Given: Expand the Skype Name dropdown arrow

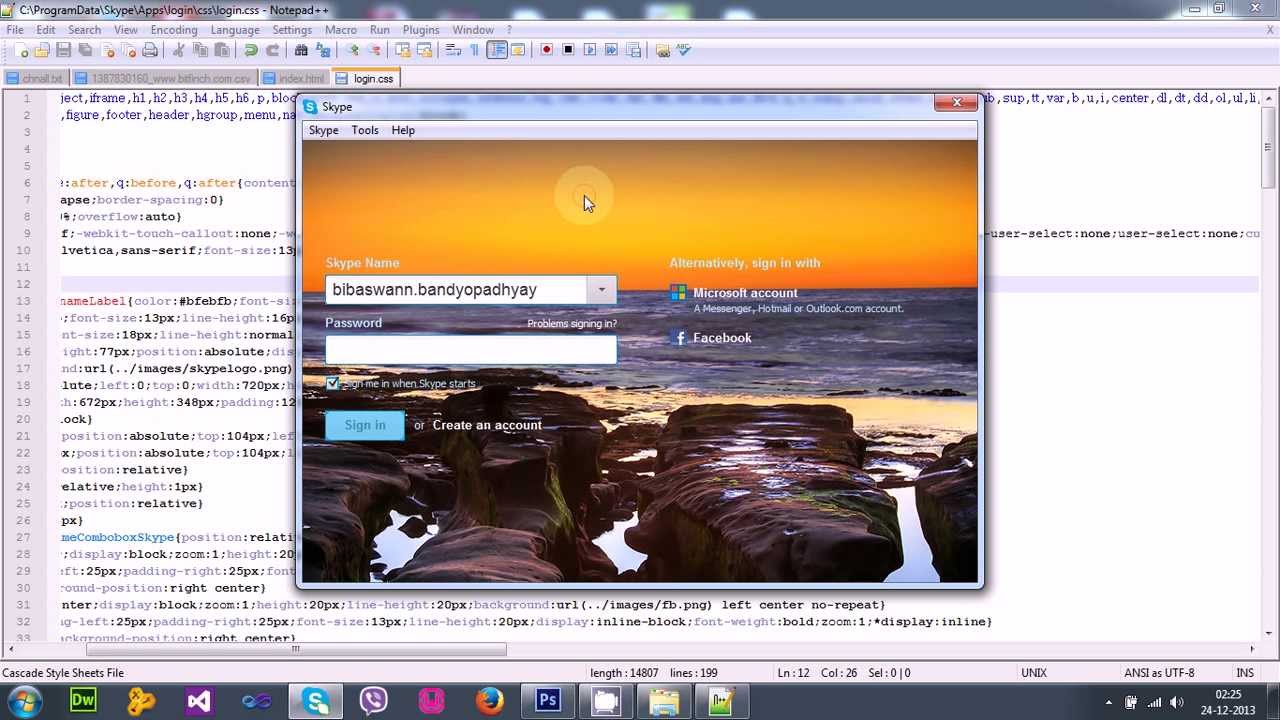Looking at the screenshot, I should click(602, 290).
